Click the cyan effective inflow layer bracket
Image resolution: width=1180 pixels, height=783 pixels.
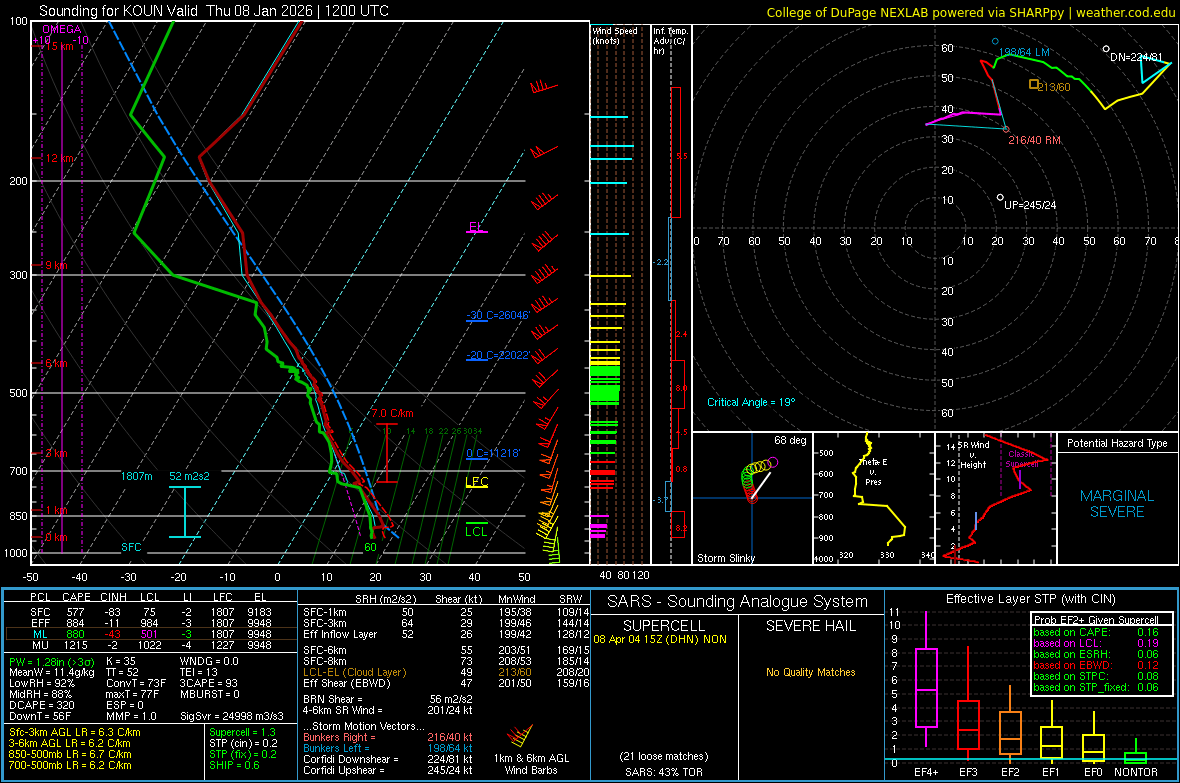(185, 512)
